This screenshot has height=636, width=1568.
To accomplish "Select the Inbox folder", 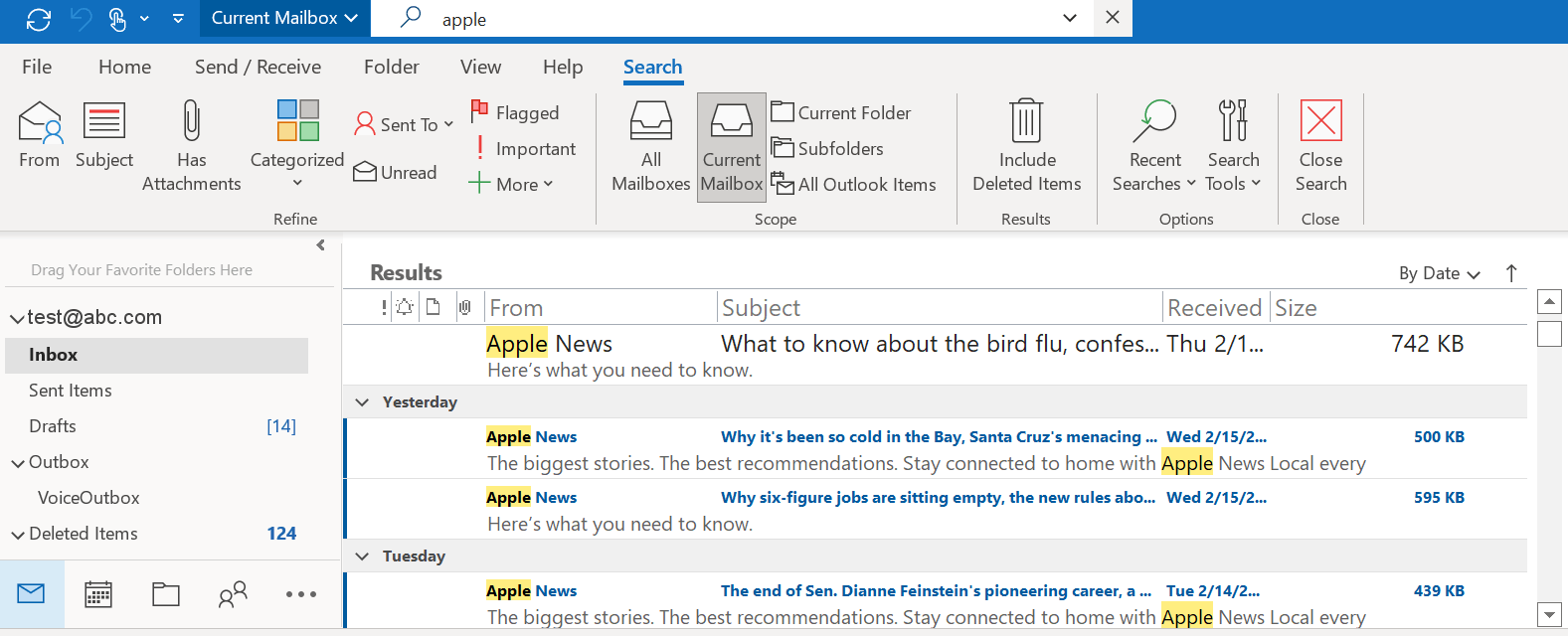I will point(157,355).
